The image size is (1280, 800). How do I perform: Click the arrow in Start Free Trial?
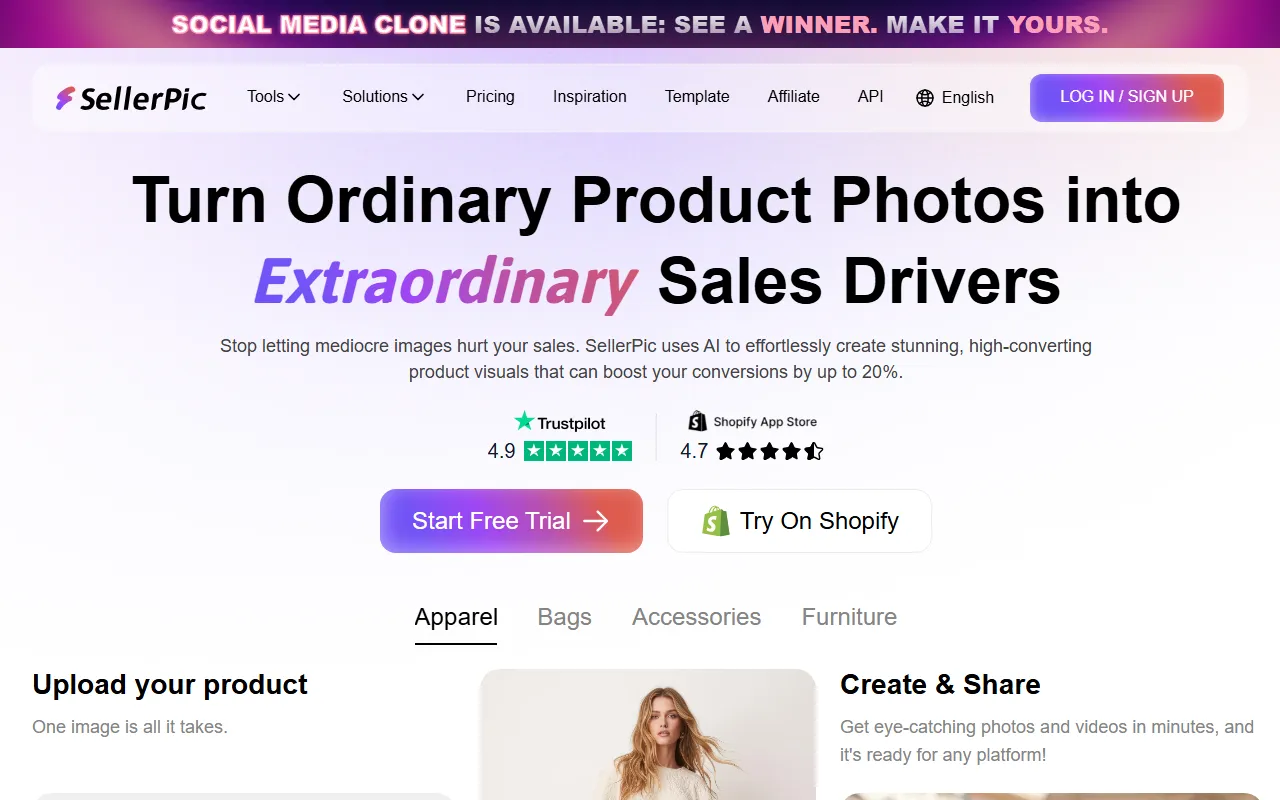point(596,521)
